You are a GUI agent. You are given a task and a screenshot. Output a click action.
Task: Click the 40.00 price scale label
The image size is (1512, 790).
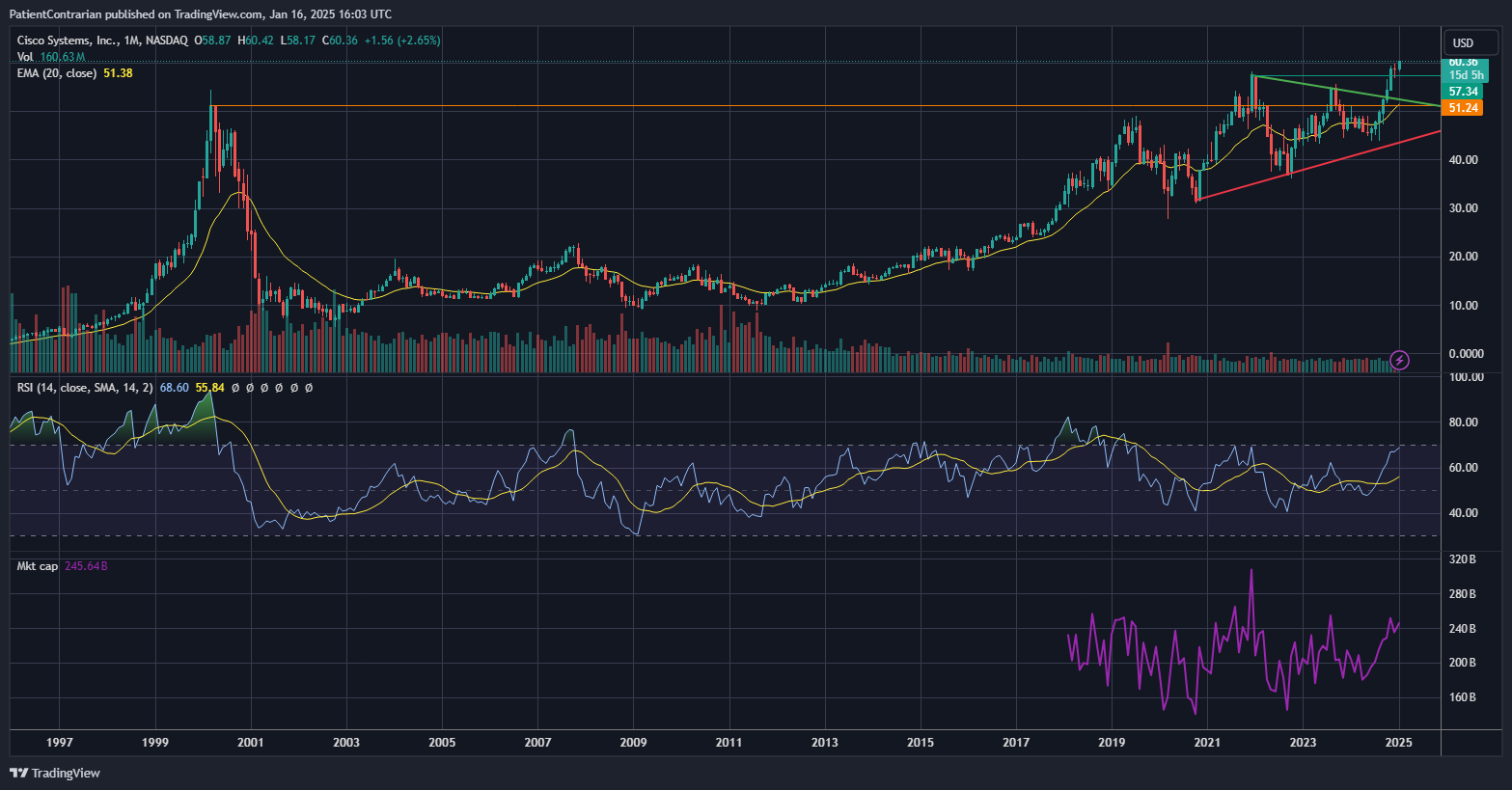[1464, 160]
